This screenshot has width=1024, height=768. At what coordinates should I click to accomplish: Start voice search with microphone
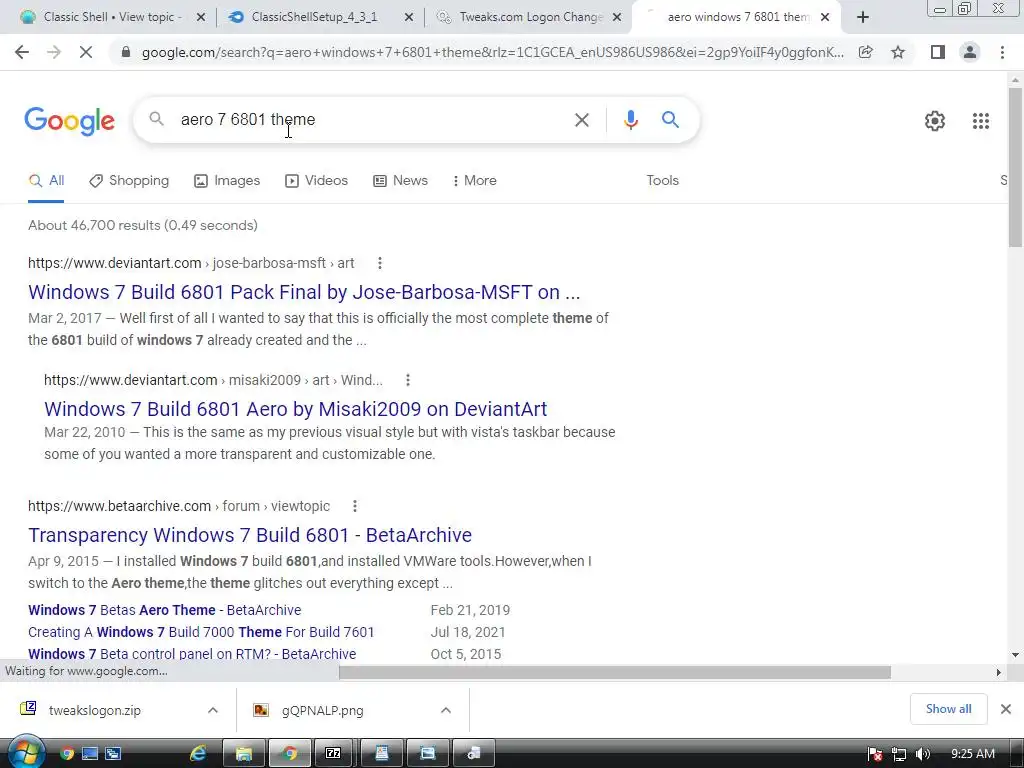click(630, 120)
